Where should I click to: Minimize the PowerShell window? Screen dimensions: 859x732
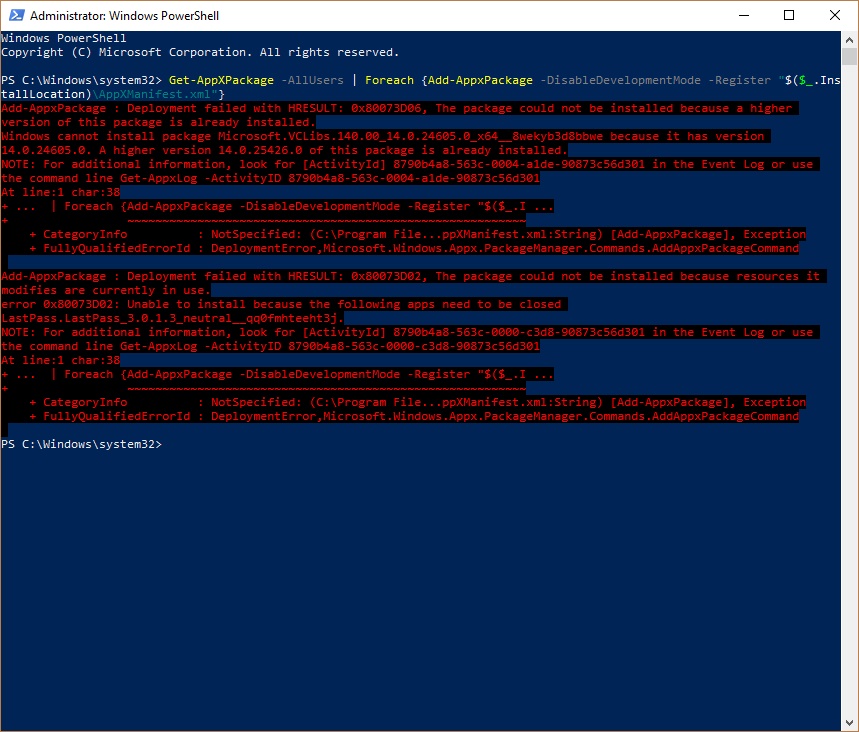[743, 15]
